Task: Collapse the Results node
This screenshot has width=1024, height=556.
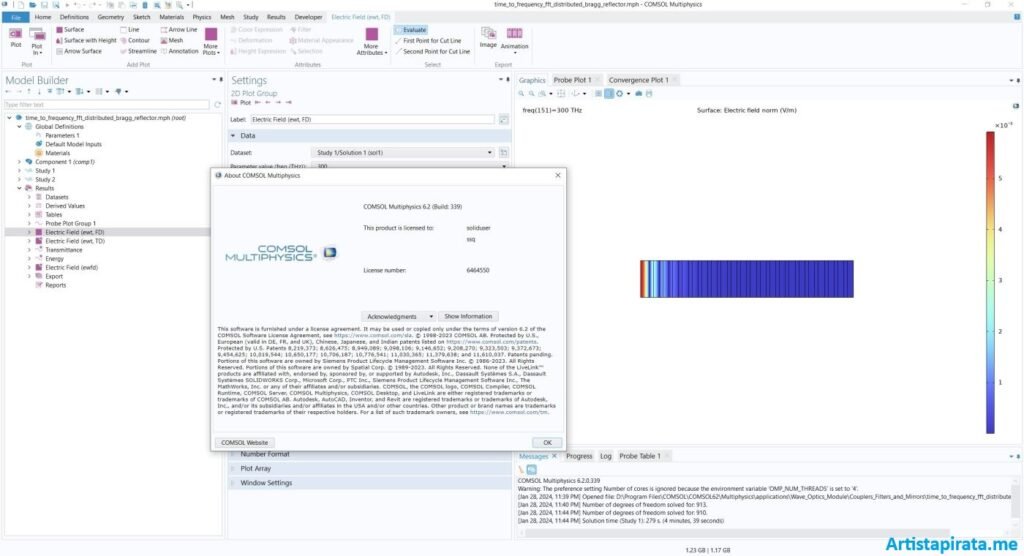Action: 20,188
